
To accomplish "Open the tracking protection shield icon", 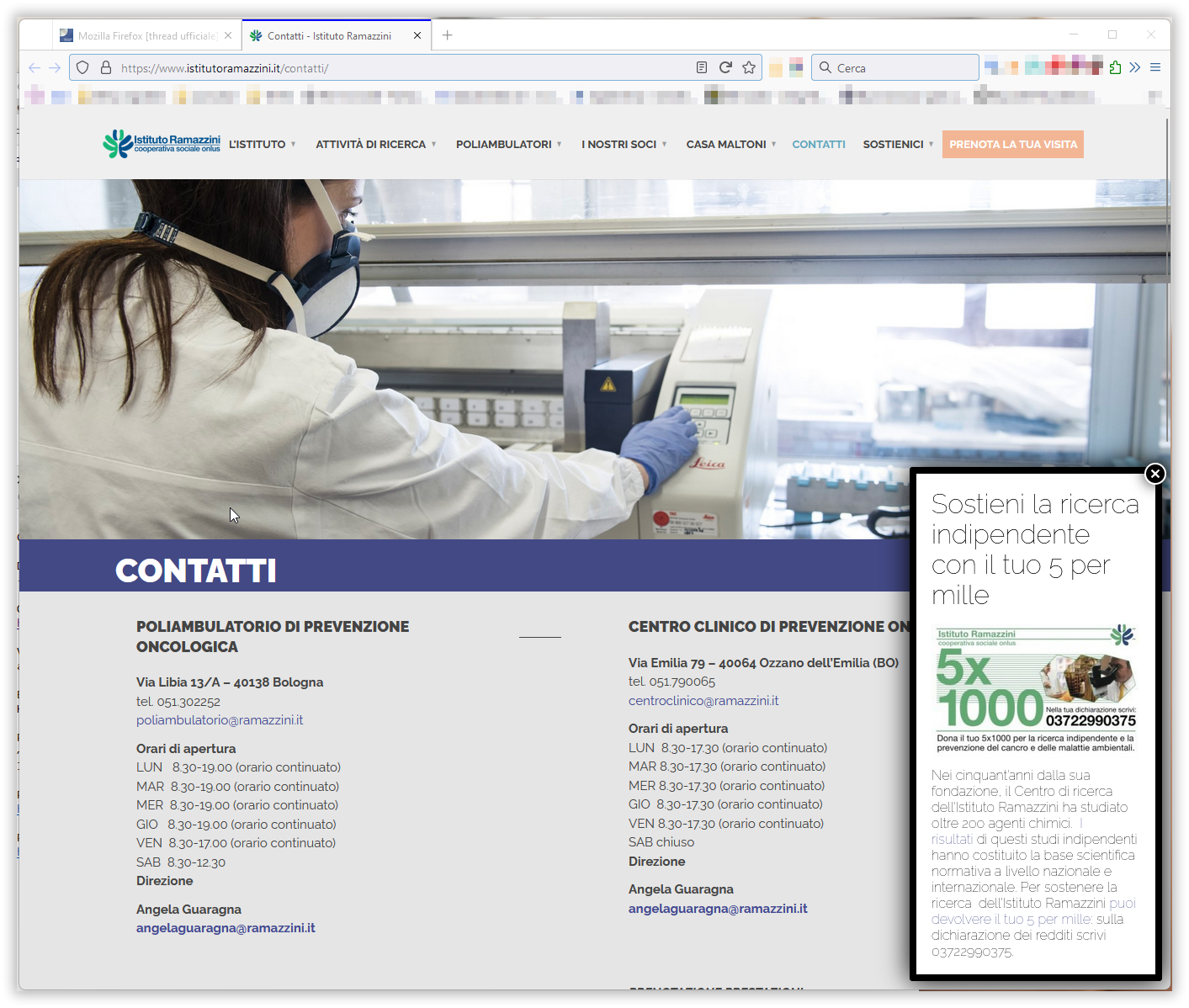I will point(82,68).
